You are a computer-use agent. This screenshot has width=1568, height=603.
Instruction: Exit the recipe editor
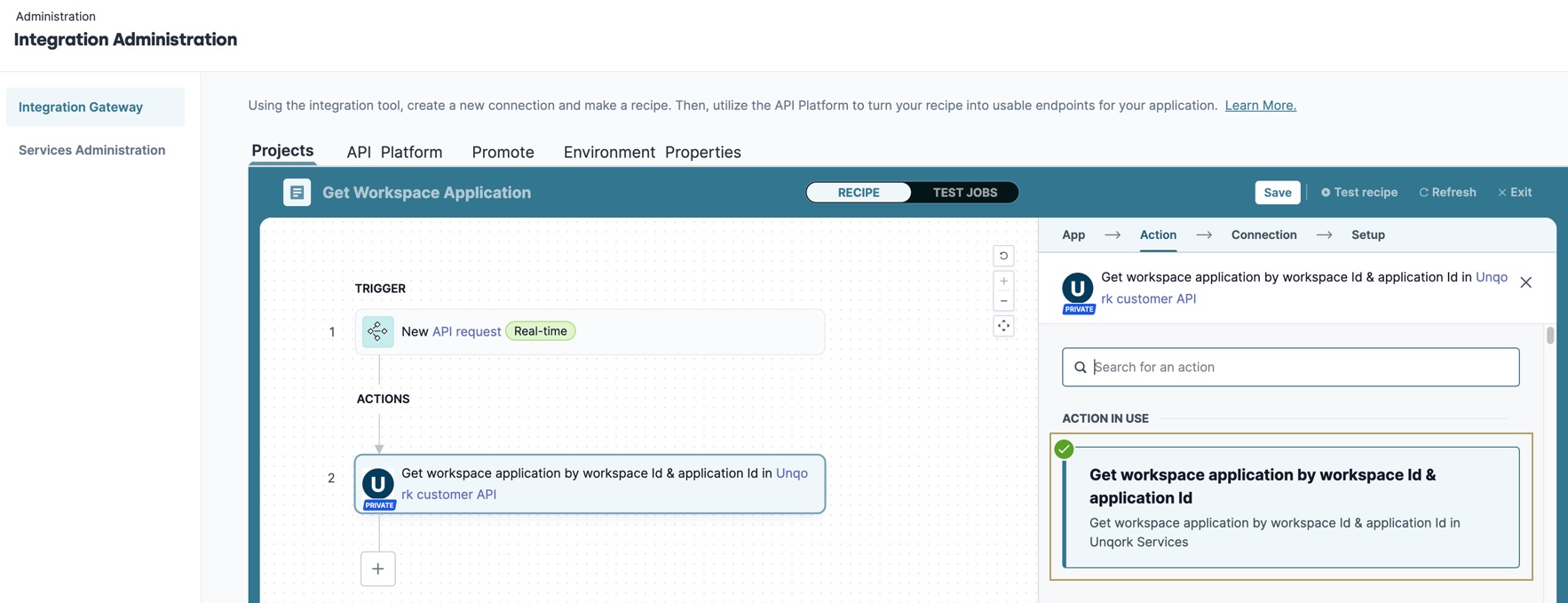pos(1515,192)
